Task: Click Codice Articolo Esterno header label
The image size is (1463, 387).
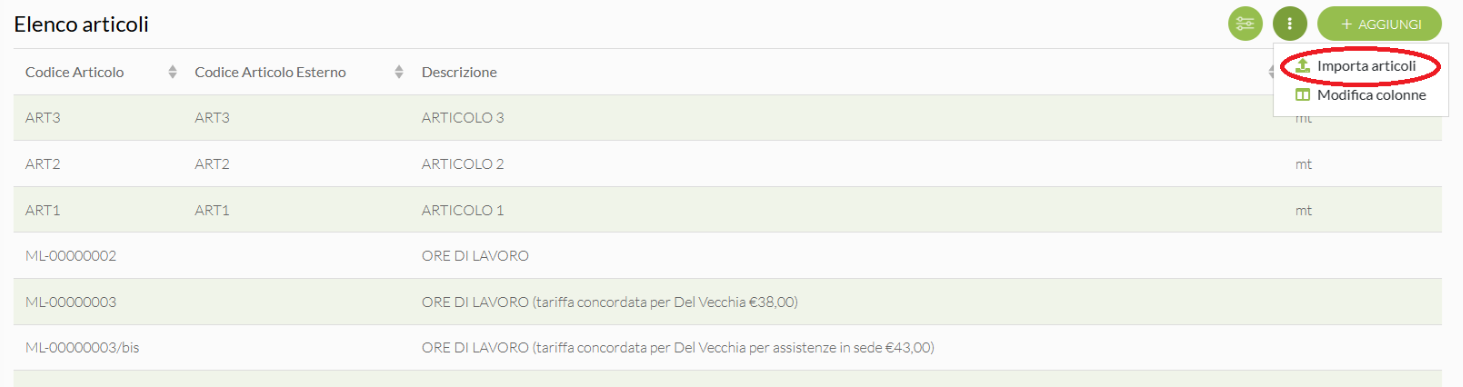Action: pos(270,72)
